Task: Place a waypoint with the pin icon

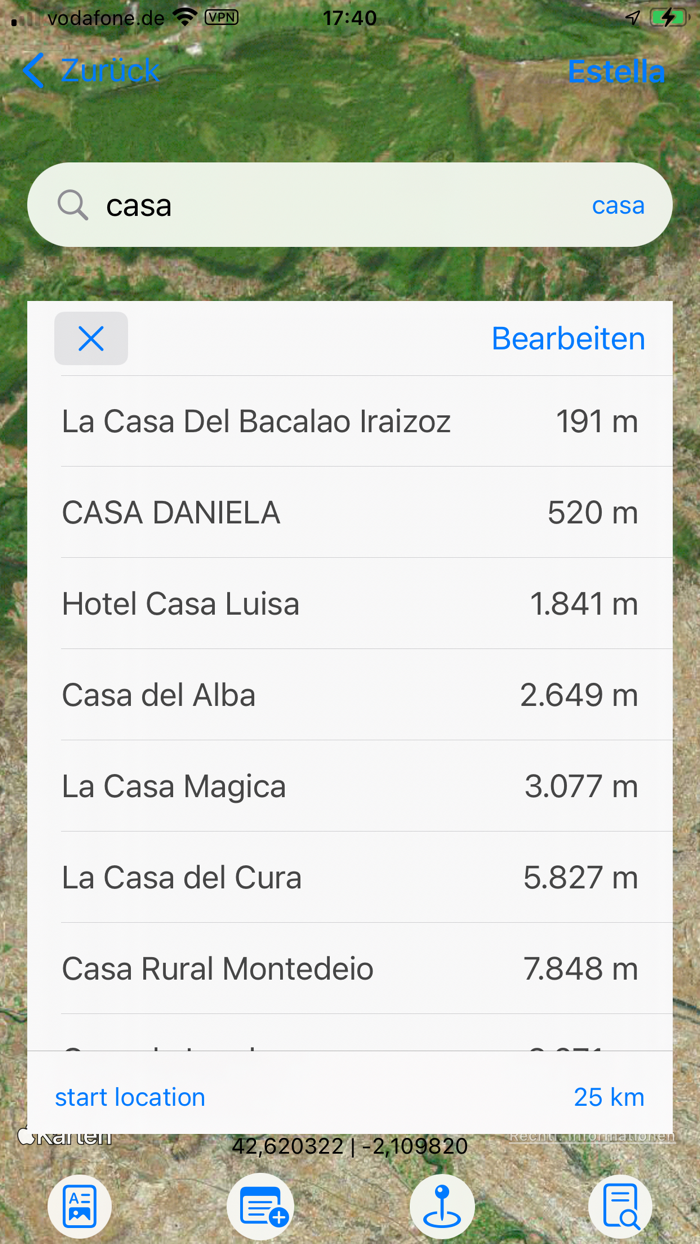Action: point(441,1206)
